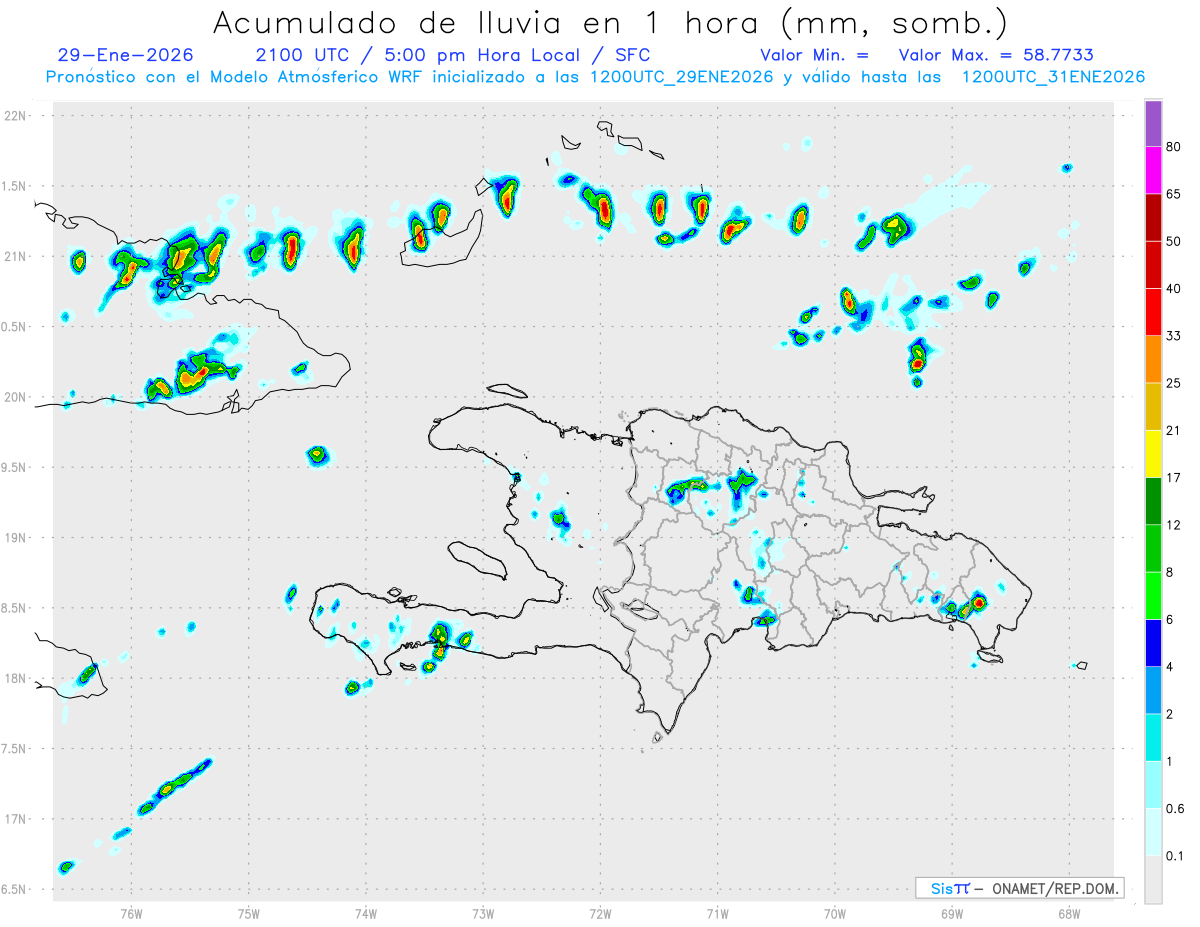Image resolution: width=1200 pixels, height=927 pixels.
Task: Click the 9.5N latitude label
Action: [x=15, y=467]
